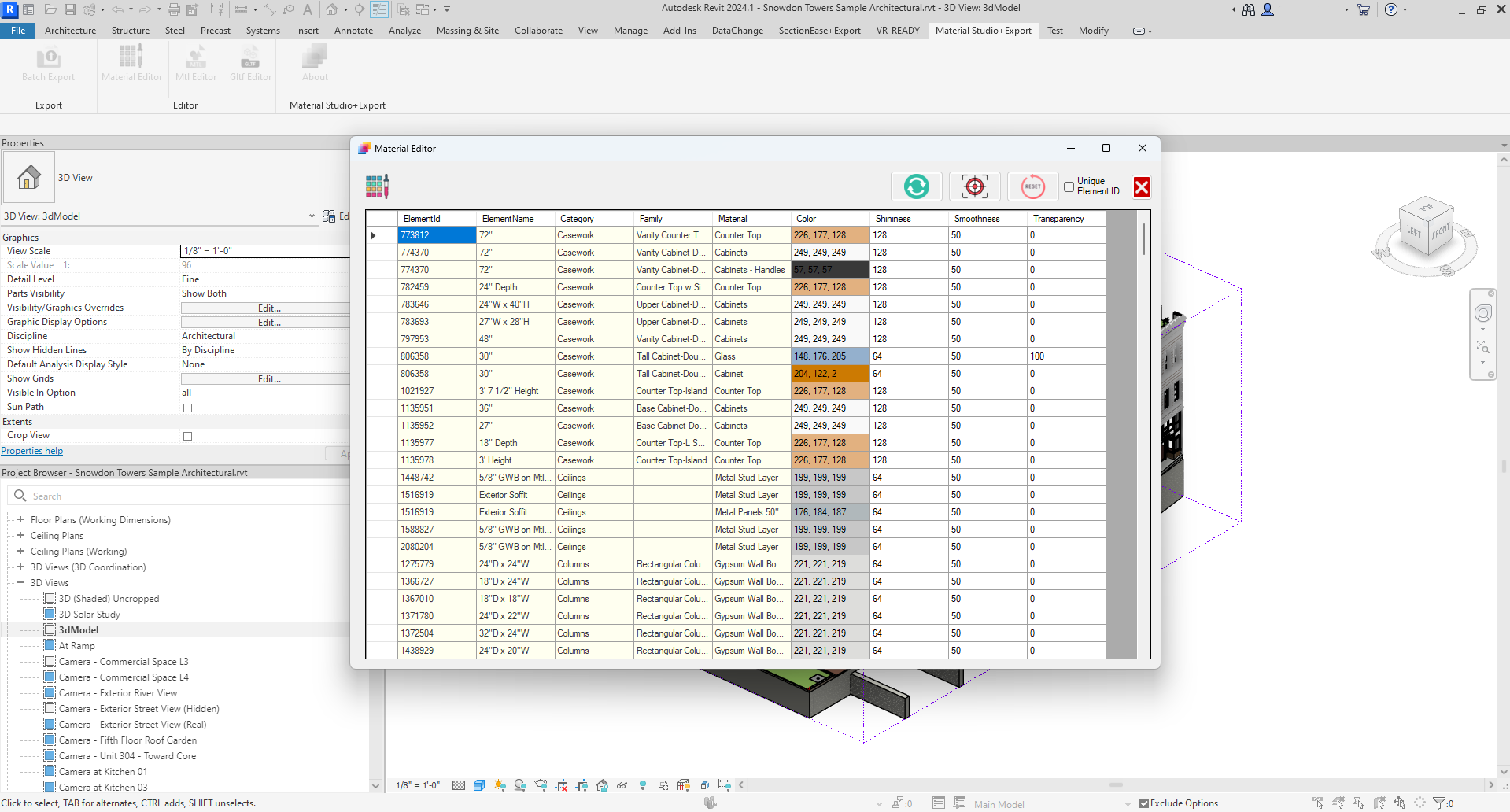Viewport: 1510px width, 812px height.
Task: Click the red target select icon
Action: (x=974, y=186)
